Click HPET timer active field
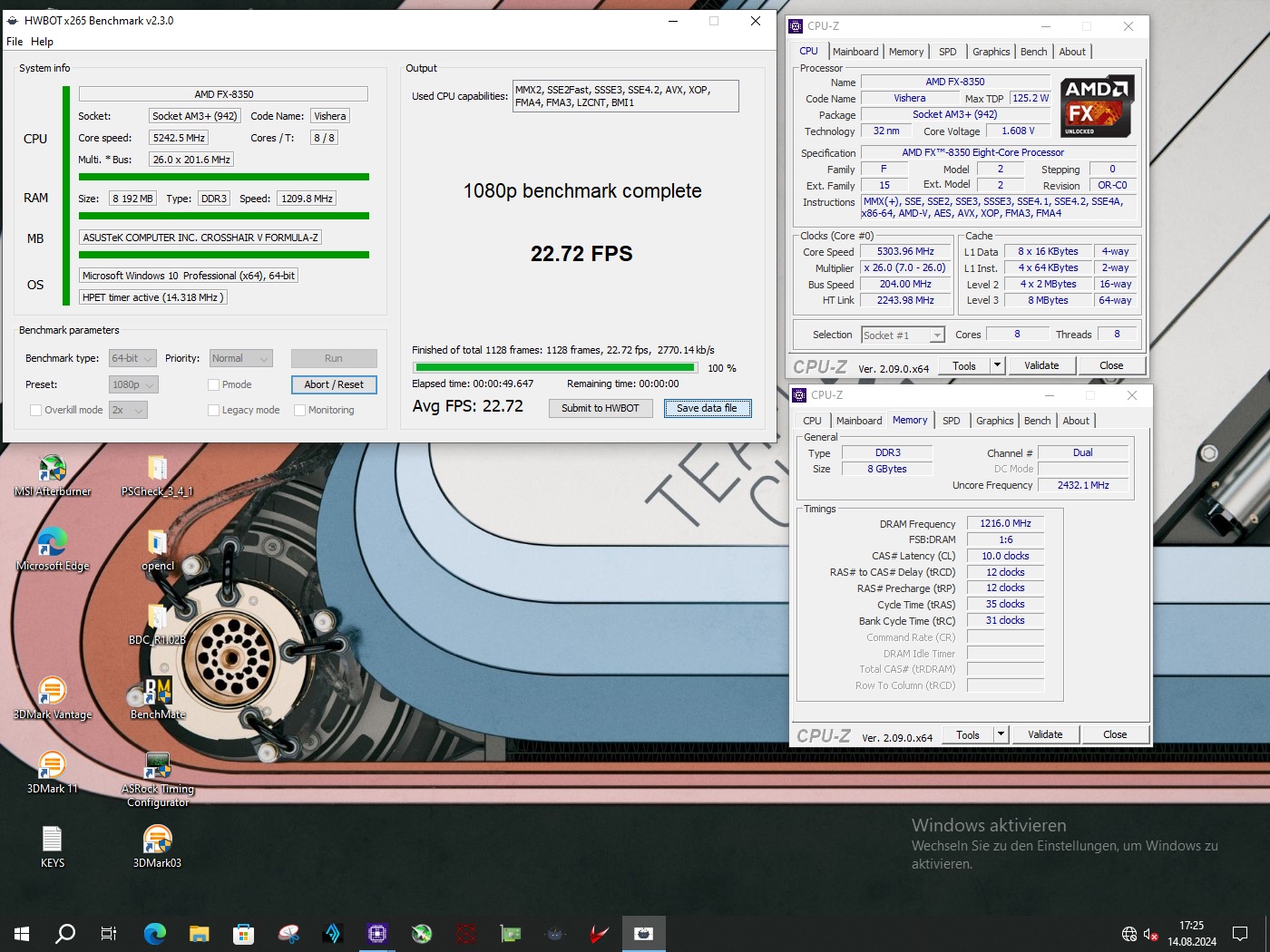1270x952 pixels. (x=152, y=297)
